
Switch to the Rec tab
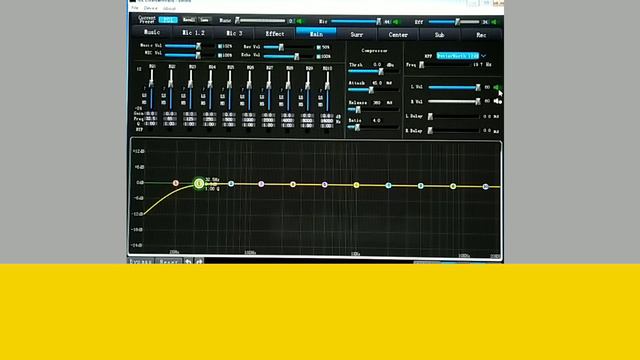point(481,35)
